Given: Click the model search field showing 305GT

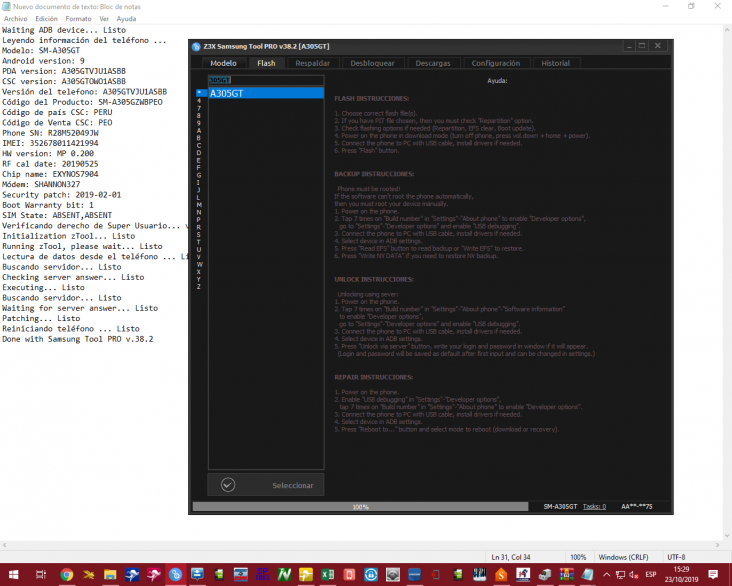Looking at the screenshot, I should click(x=266, y=80).
